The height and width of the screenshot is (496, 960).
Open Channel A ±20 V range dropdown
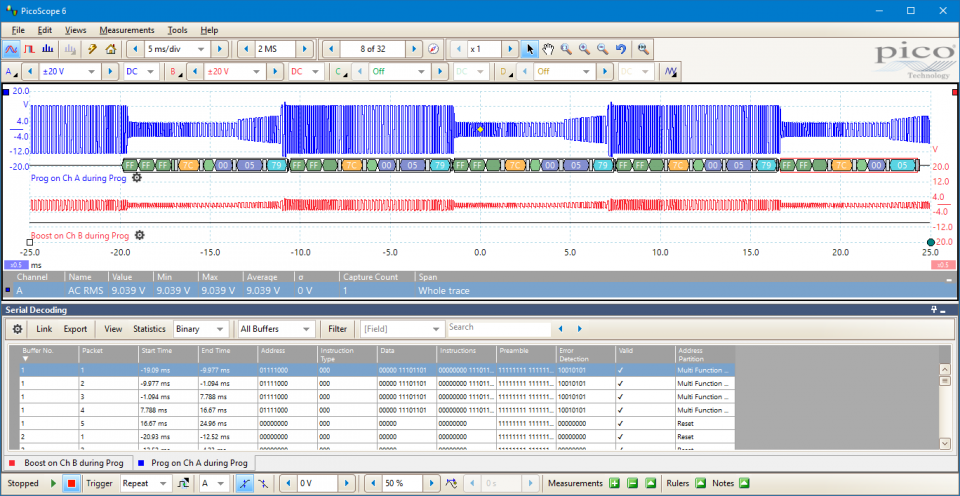pyautogui.click(x=91, y=72)
